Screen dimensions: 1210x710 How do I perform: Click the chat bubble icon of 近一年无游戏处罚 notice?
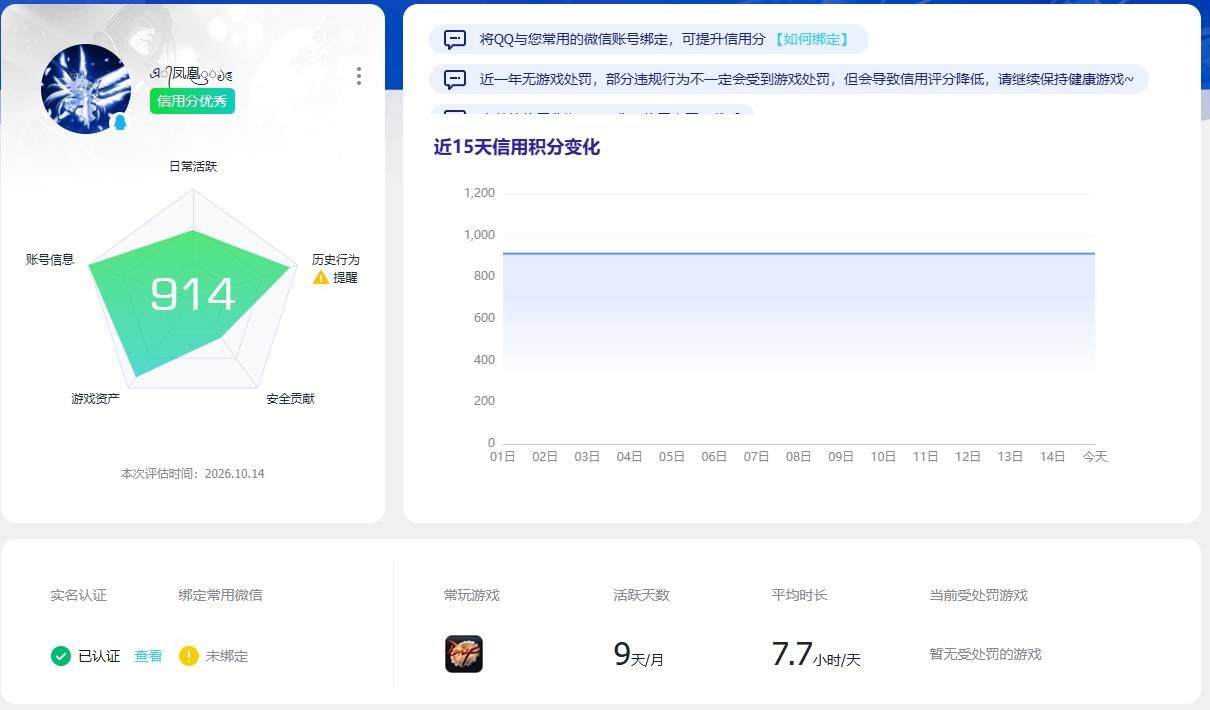(455, 79)
